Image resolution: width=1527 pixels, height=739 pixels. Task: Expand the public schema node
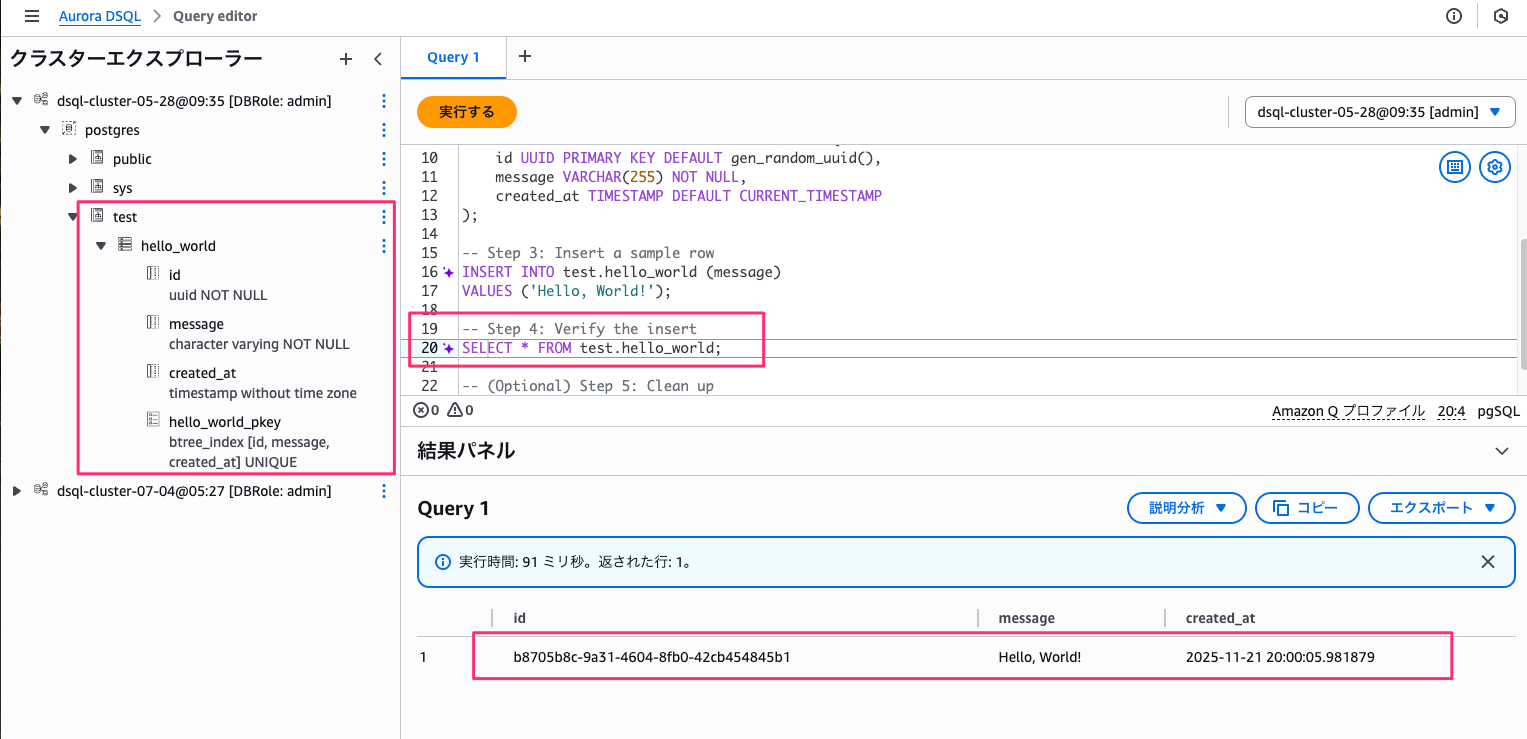(73, 159)
